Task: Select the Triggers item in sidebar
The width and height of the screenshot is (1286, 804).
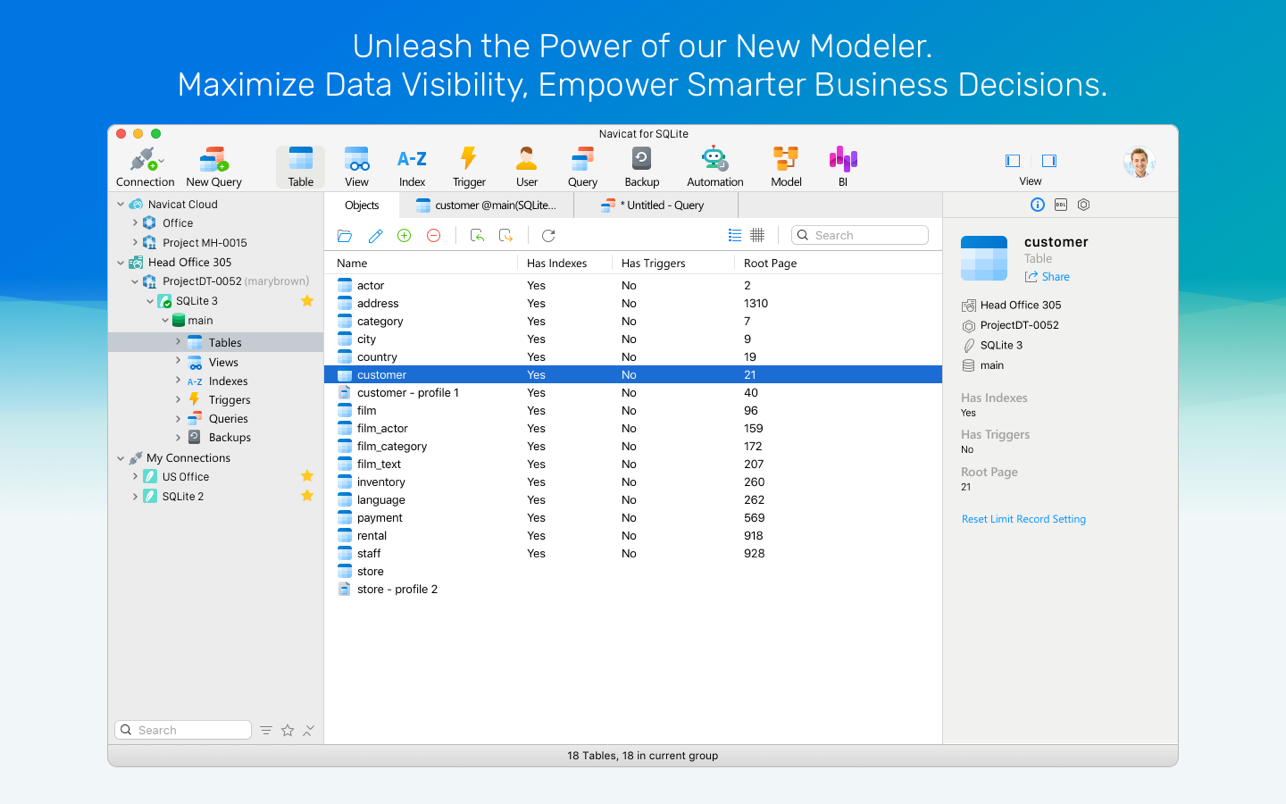Action: pos(229,400)
